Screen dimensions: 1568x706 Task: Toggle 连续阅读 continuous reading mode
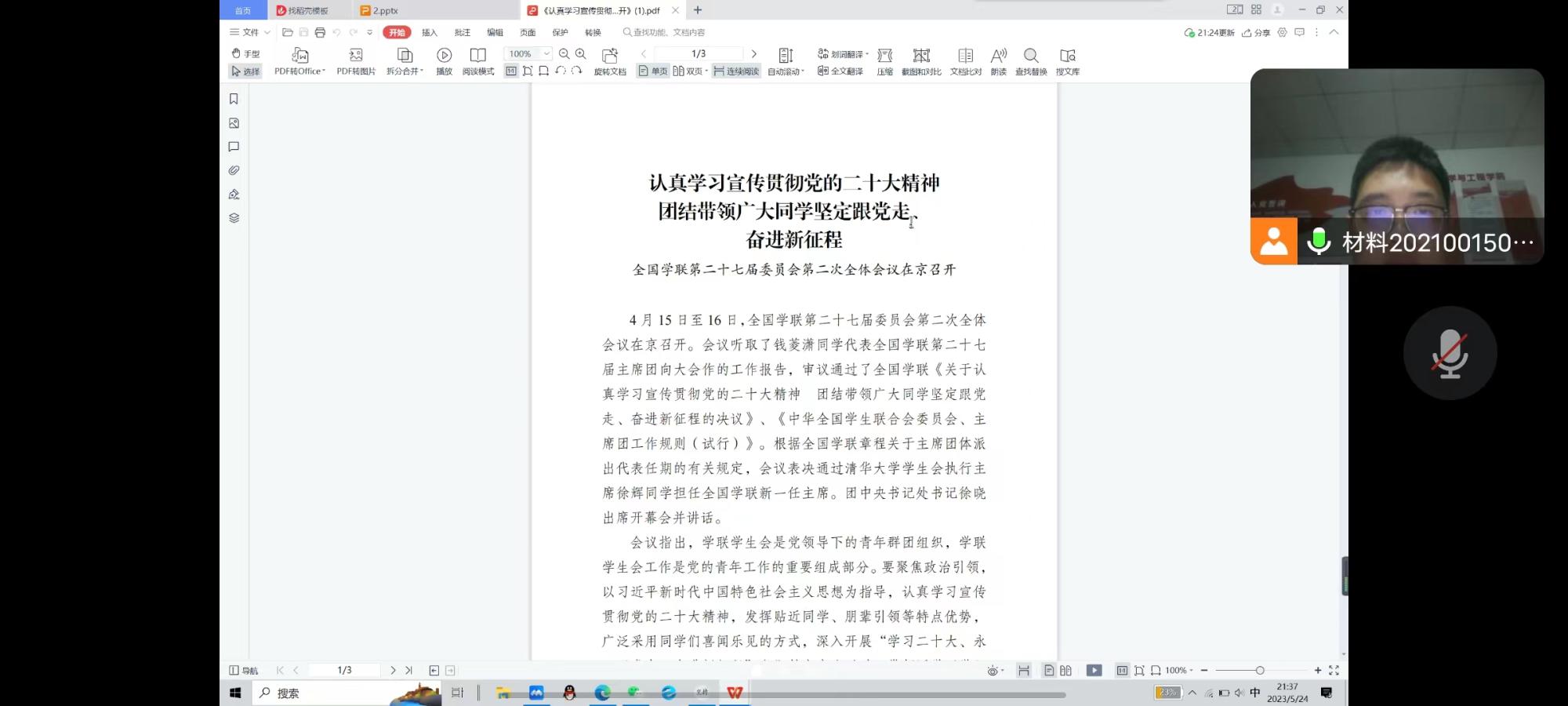[736, 71]
